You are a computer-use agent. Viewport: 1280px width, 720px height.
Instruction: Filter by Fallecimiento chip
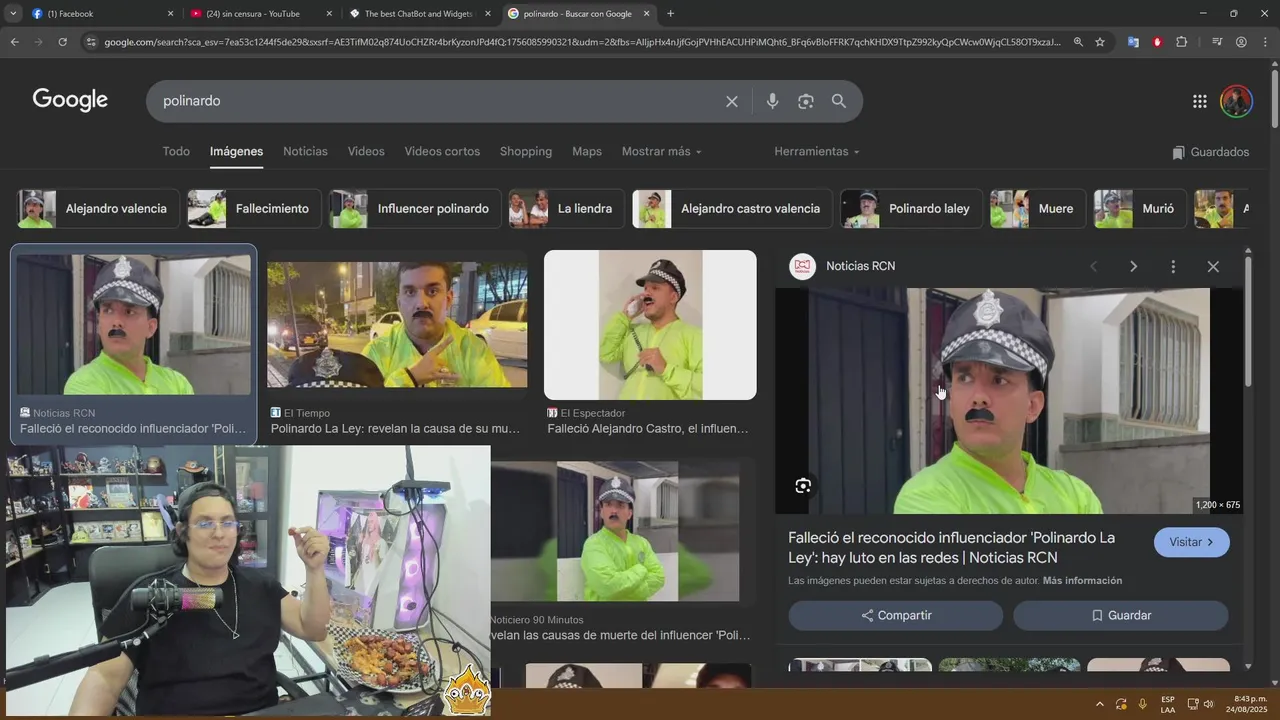tap(254, 209)
